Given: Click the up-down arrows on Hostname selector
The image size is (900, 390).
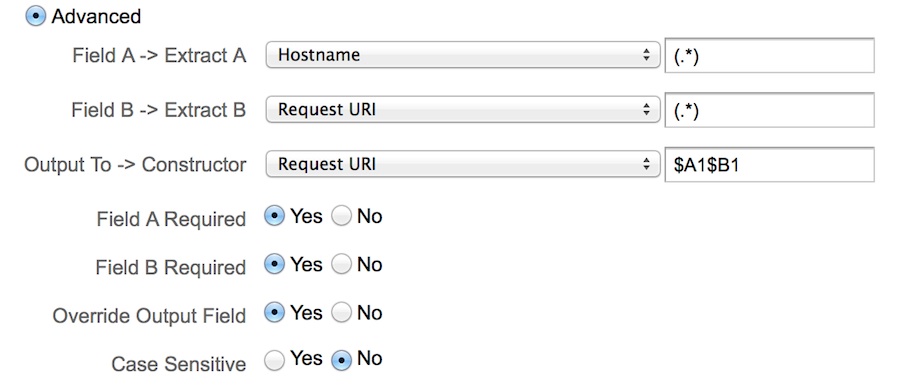Looking at the screenshot, I should pyautogui.click(x=646, y=55).
